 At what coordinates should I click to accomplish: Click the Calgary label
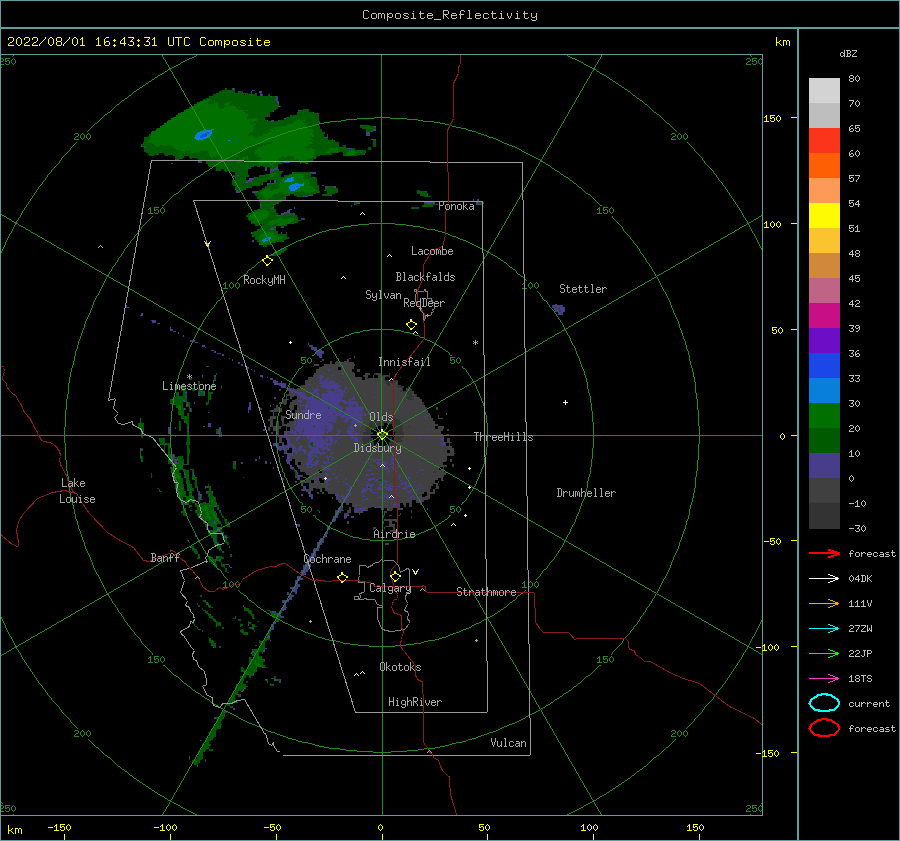coord(390,588)
